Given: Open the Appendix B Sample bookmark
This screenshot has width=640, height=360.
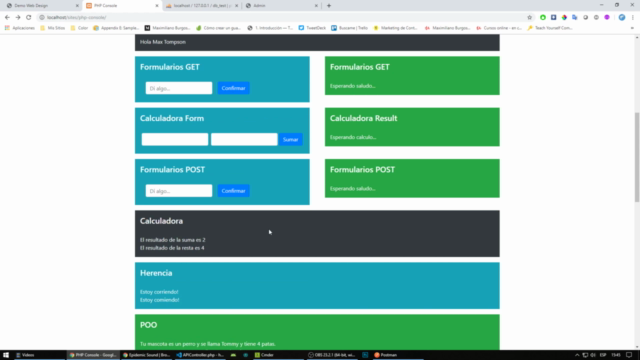Looking at the screenshot, I should pos(116,28).
